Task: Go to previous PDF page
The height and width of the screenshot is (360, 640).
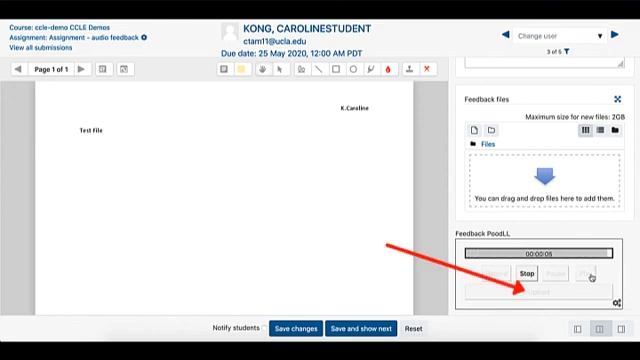Action: coord(18,69)
